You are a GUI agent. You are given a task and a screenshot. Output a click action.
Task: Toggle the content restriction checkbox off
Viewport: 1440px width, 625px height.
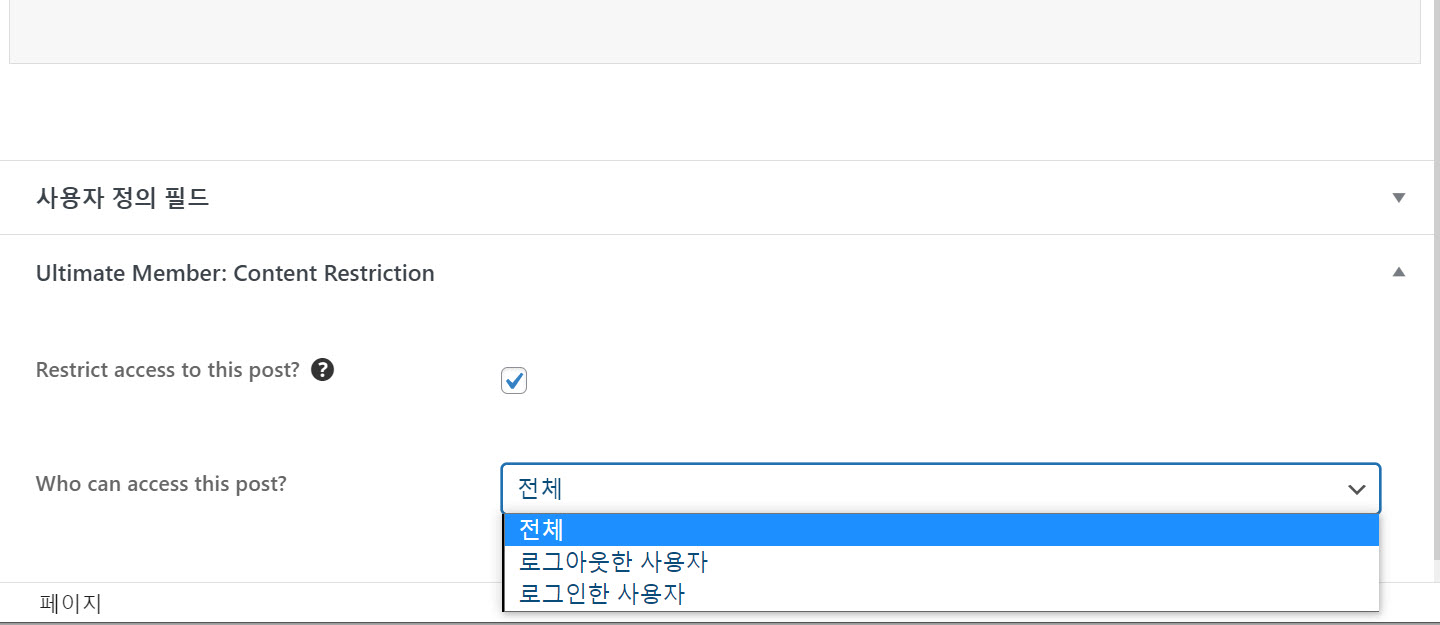point(513,380)
